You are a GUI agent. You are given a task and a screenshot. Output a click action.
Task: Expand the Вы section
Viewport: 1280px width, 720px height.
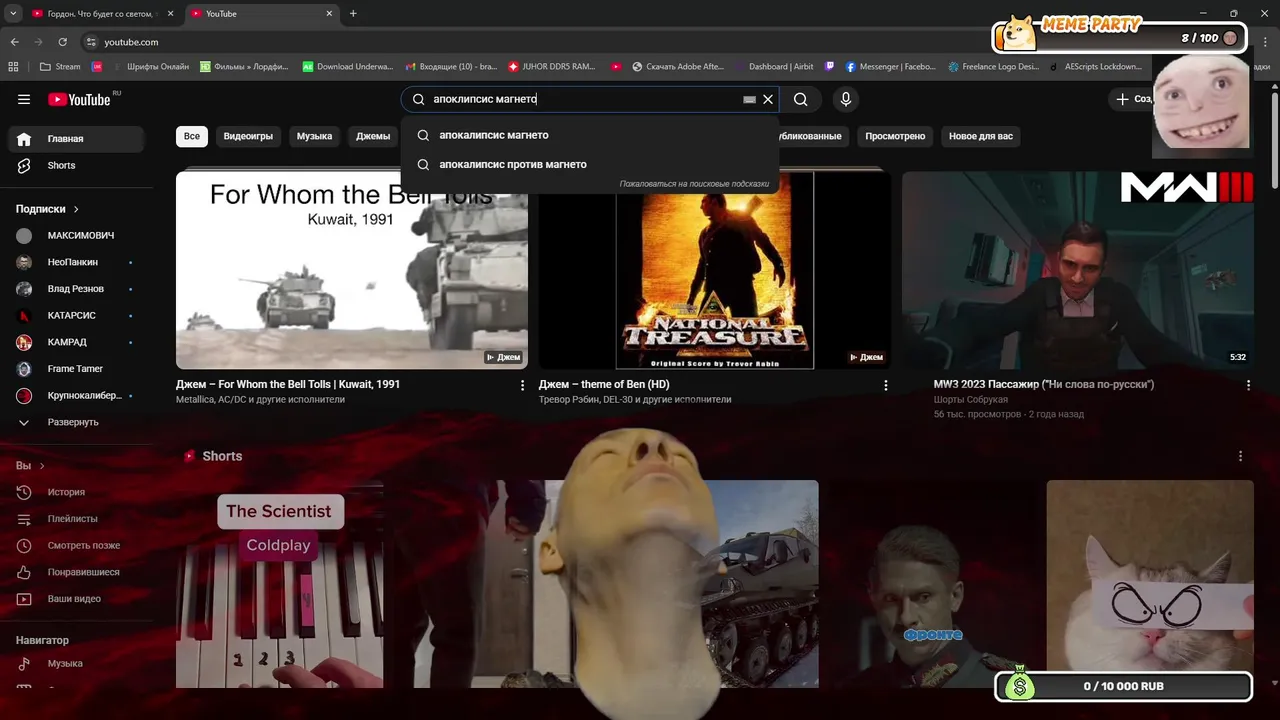(x=30, y=466)
